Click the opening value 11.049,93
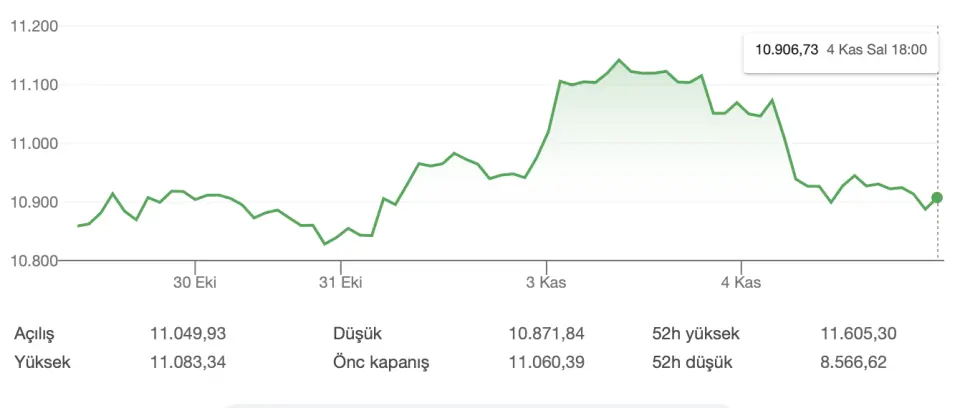Screen dimensions: 960x408 [x=188, y=334]
